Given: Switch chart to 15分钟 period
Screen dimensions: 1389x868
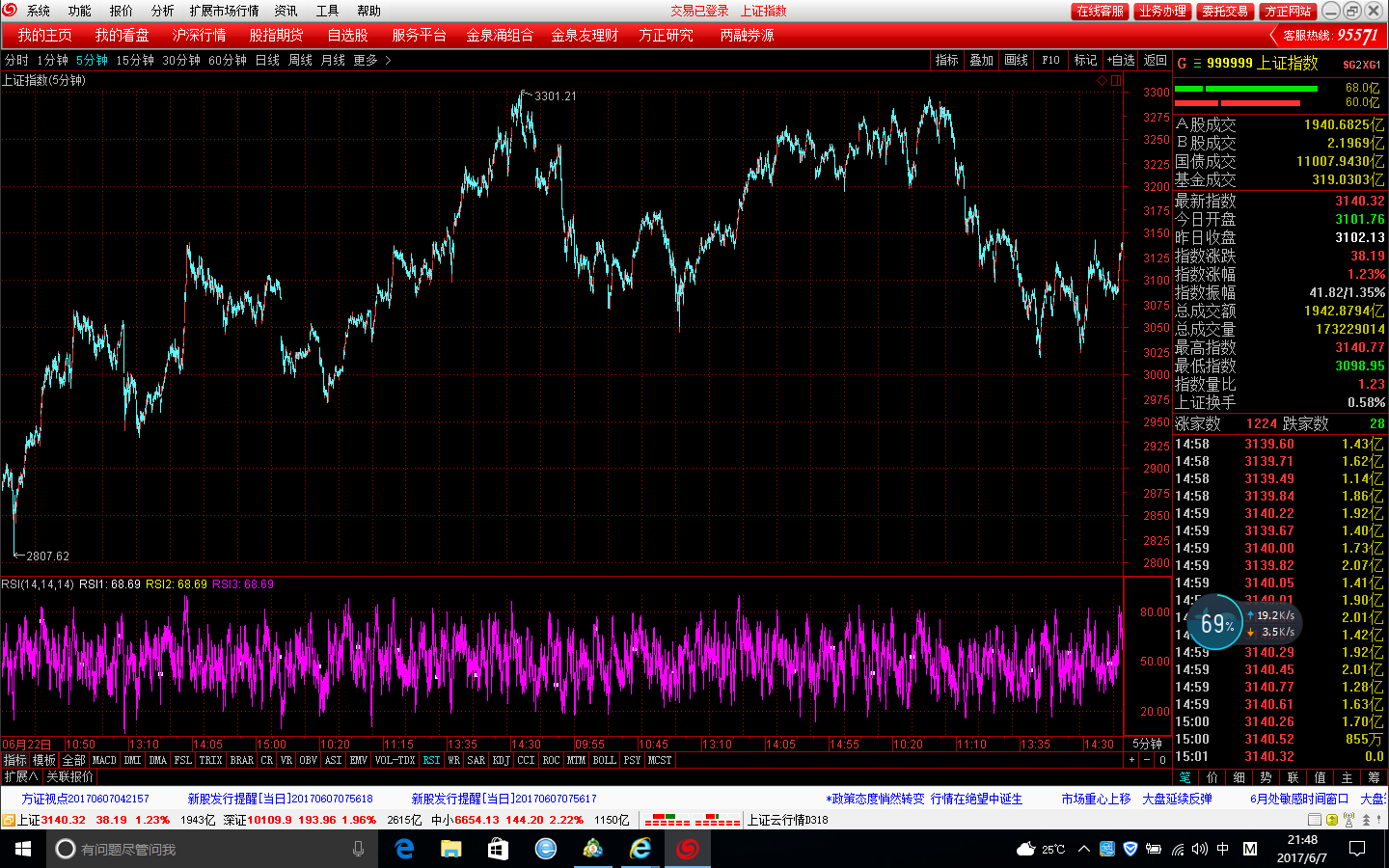Looking at the screenshot, I should click(135, 60).
